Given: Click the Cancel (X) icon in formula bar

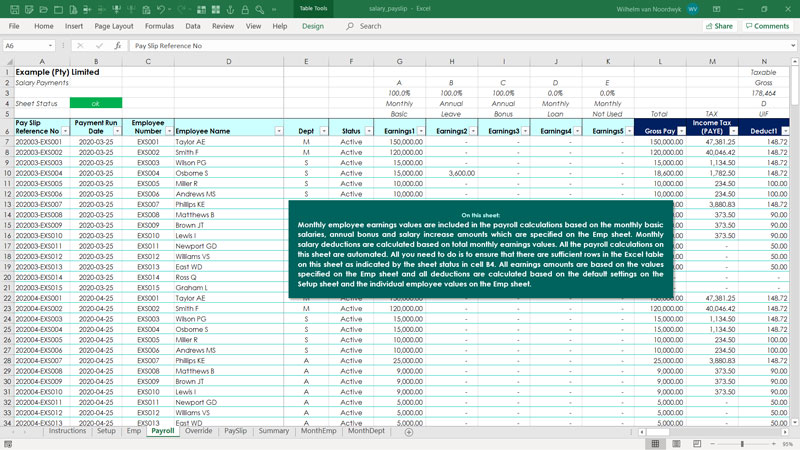Looking at the screenshot, I should (80, 45).
